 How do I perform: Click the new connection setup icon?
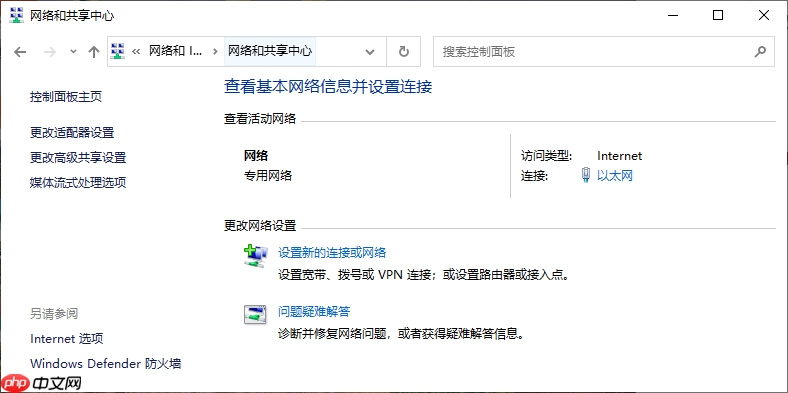(x=256, y=256)
